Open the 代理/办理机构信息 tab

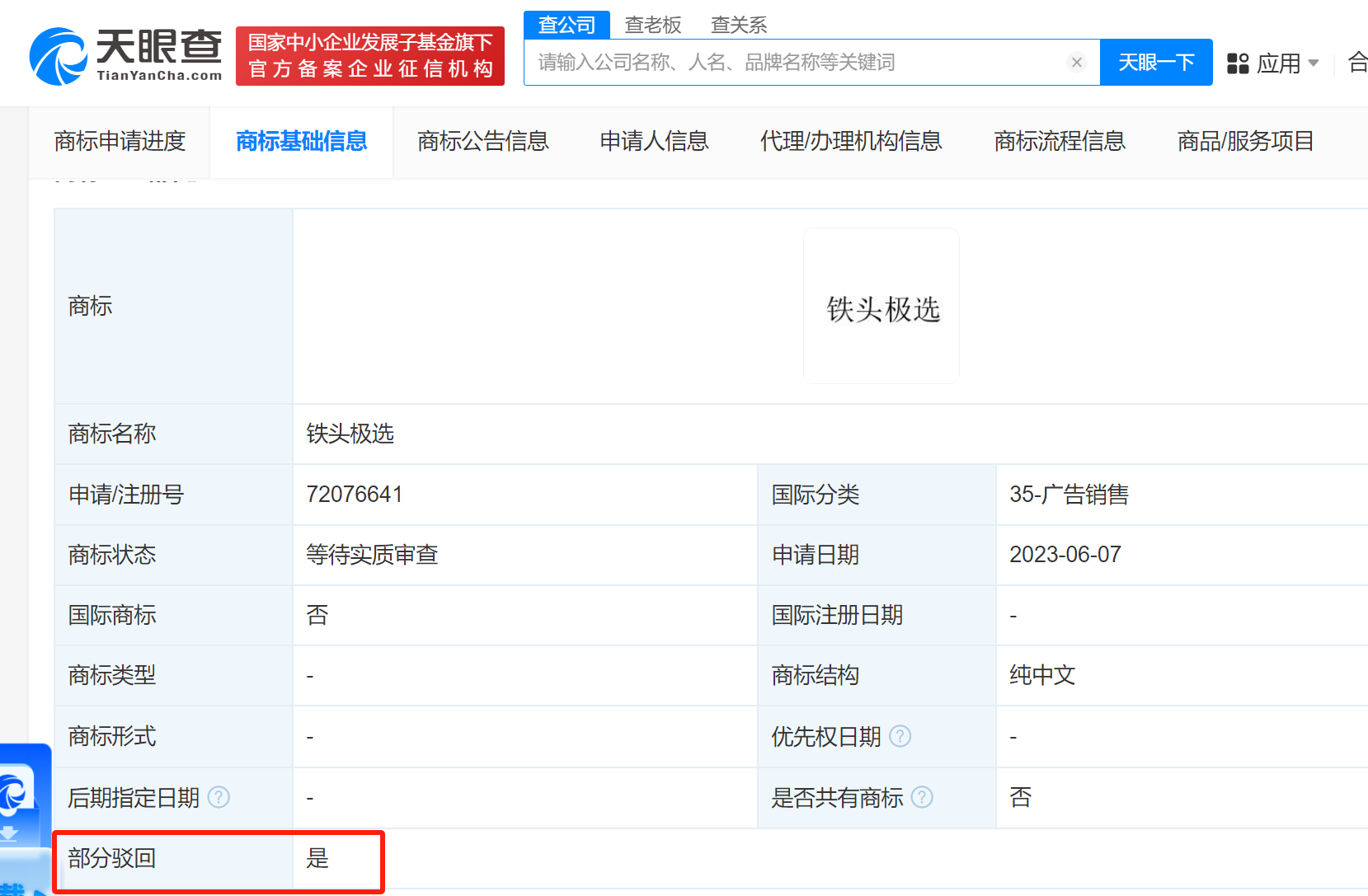851,141
